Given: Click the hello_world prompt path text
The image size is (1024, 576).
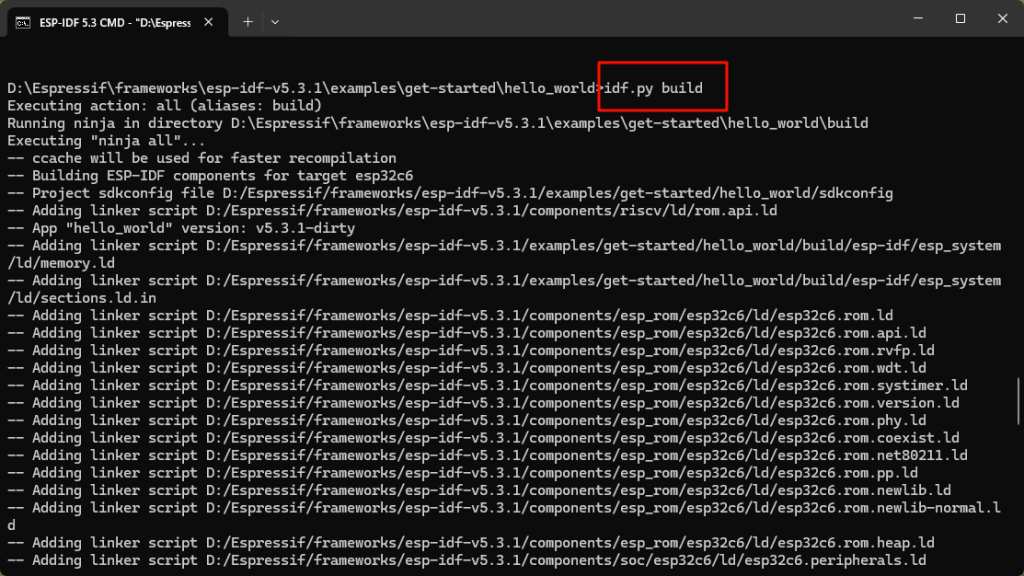Looking at the screenshot, I should (300, 88).
